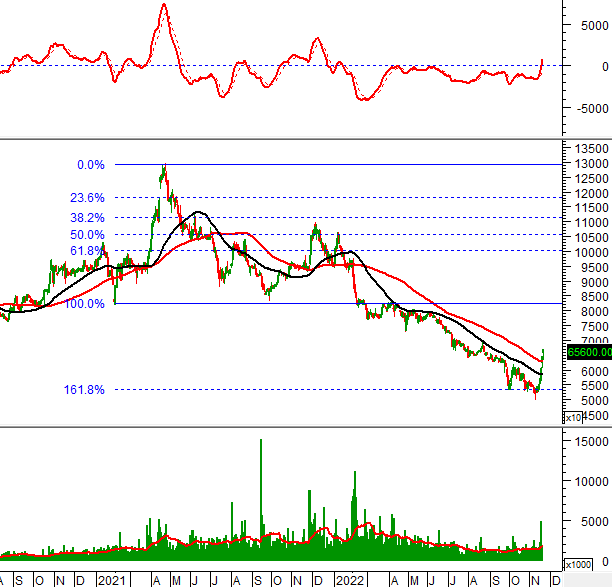Select the 2022 year label on time axis
The image size is (612, 587).
click(349, 580)
